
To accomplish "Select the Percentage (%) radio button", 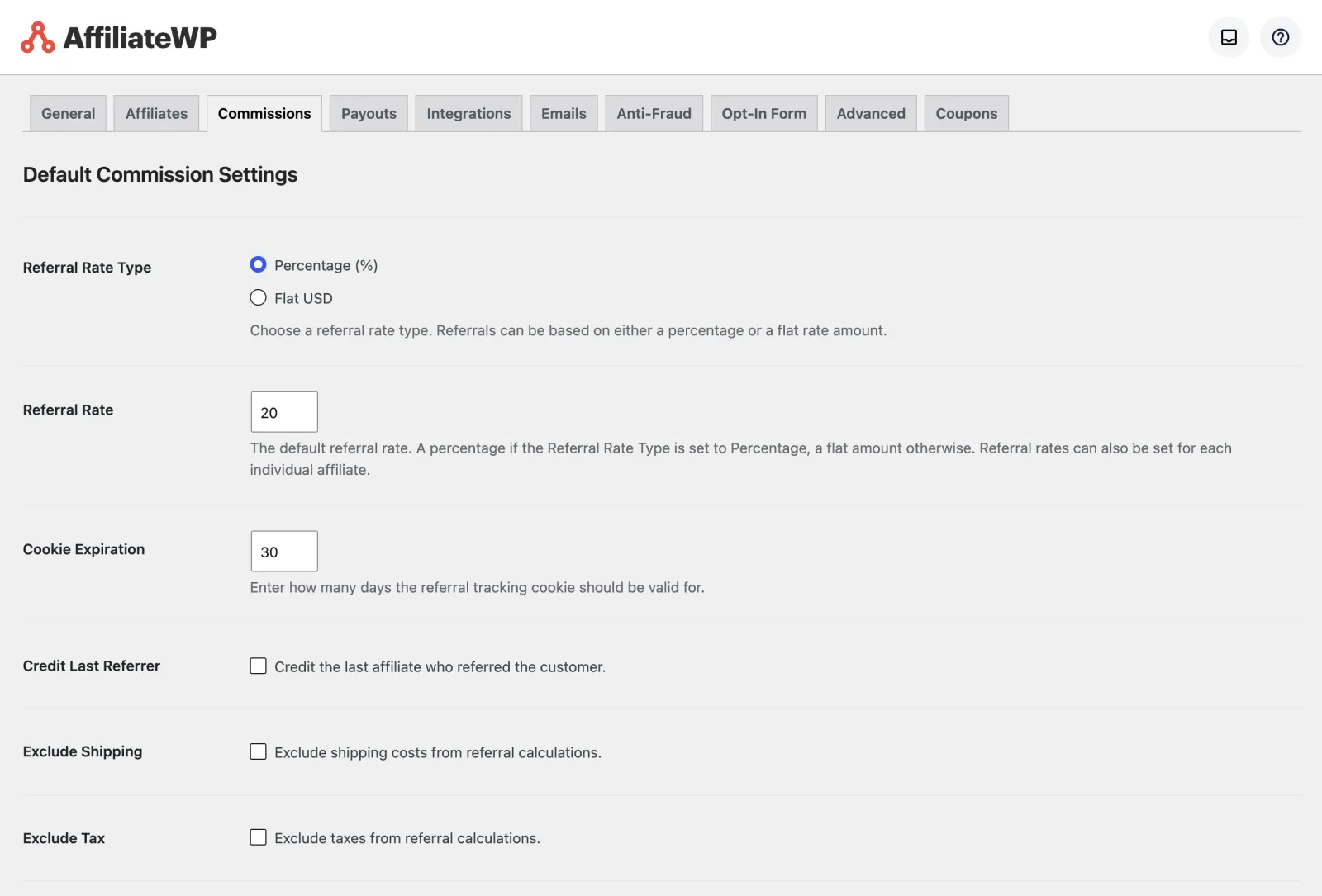I will coord(259,264).
